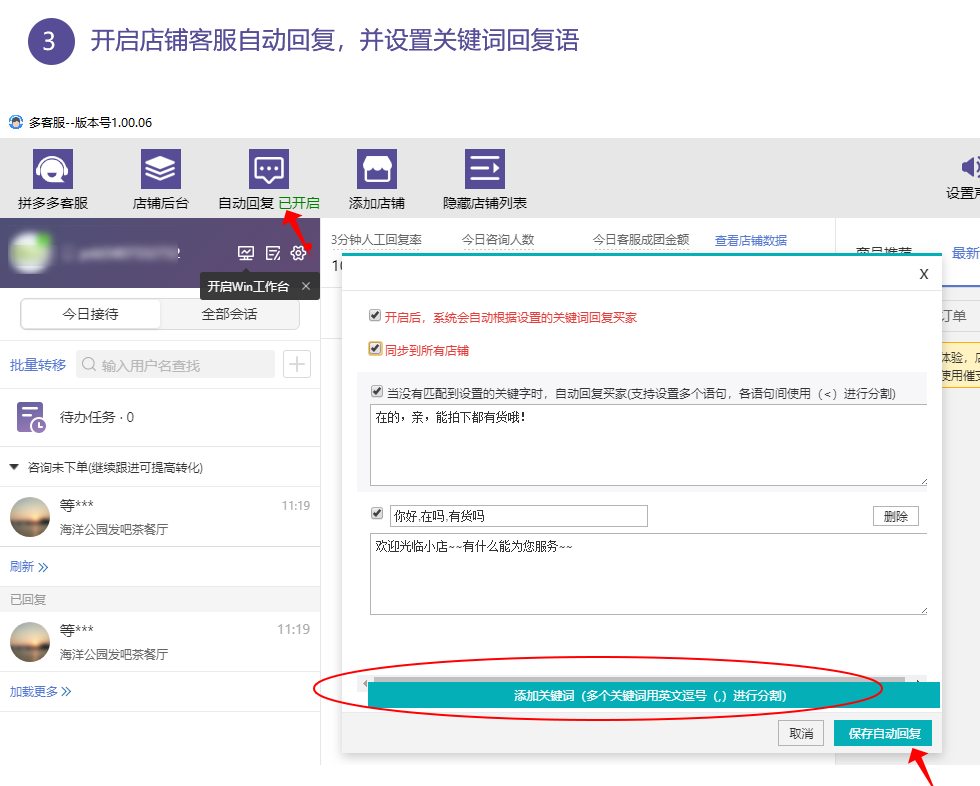Image resolution: width=980 pixels, height=786 pixels.
Task: Dismiss the 开启Win工作台 tooltip
Action: click(x=306, y=286)
